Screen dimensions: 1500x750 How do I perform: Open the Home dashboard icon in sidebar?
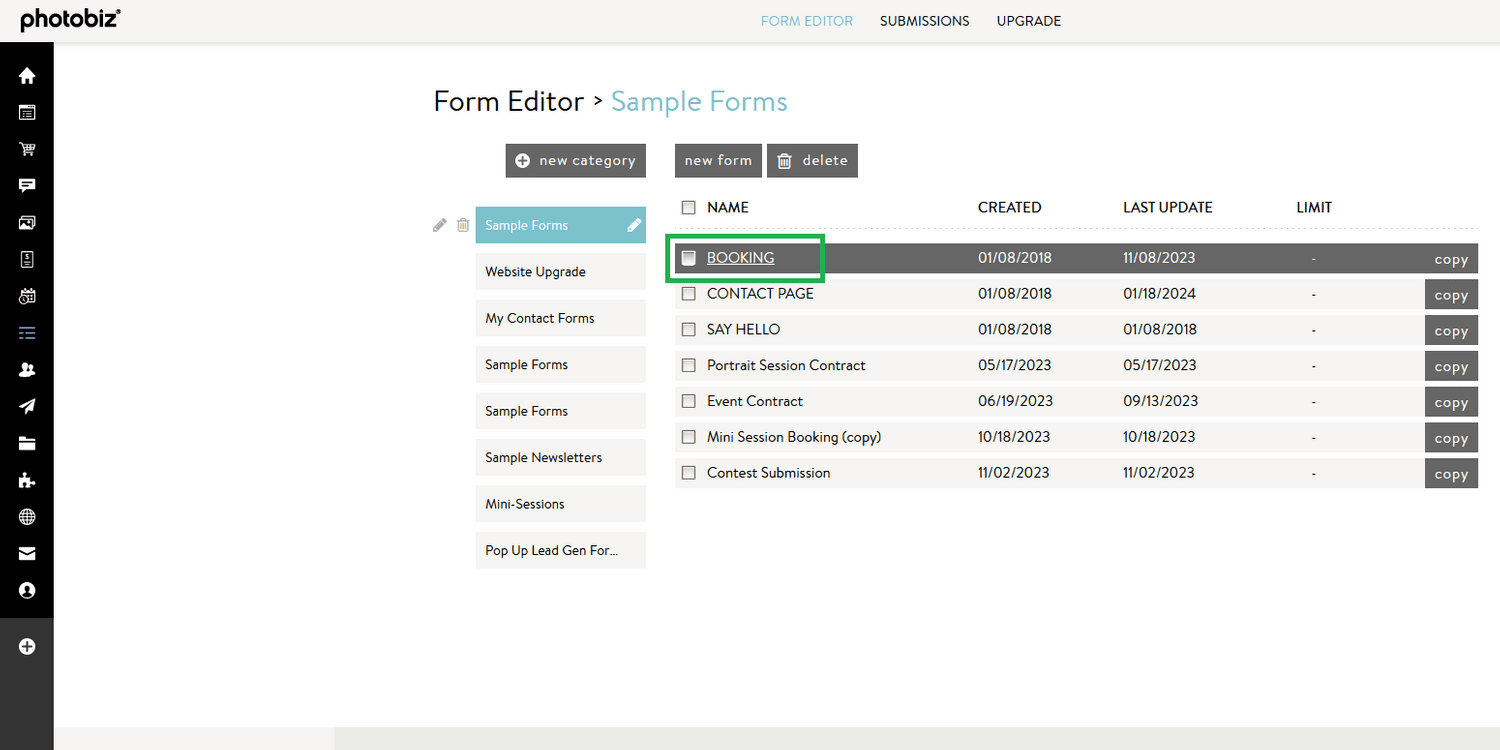point(27,75)
